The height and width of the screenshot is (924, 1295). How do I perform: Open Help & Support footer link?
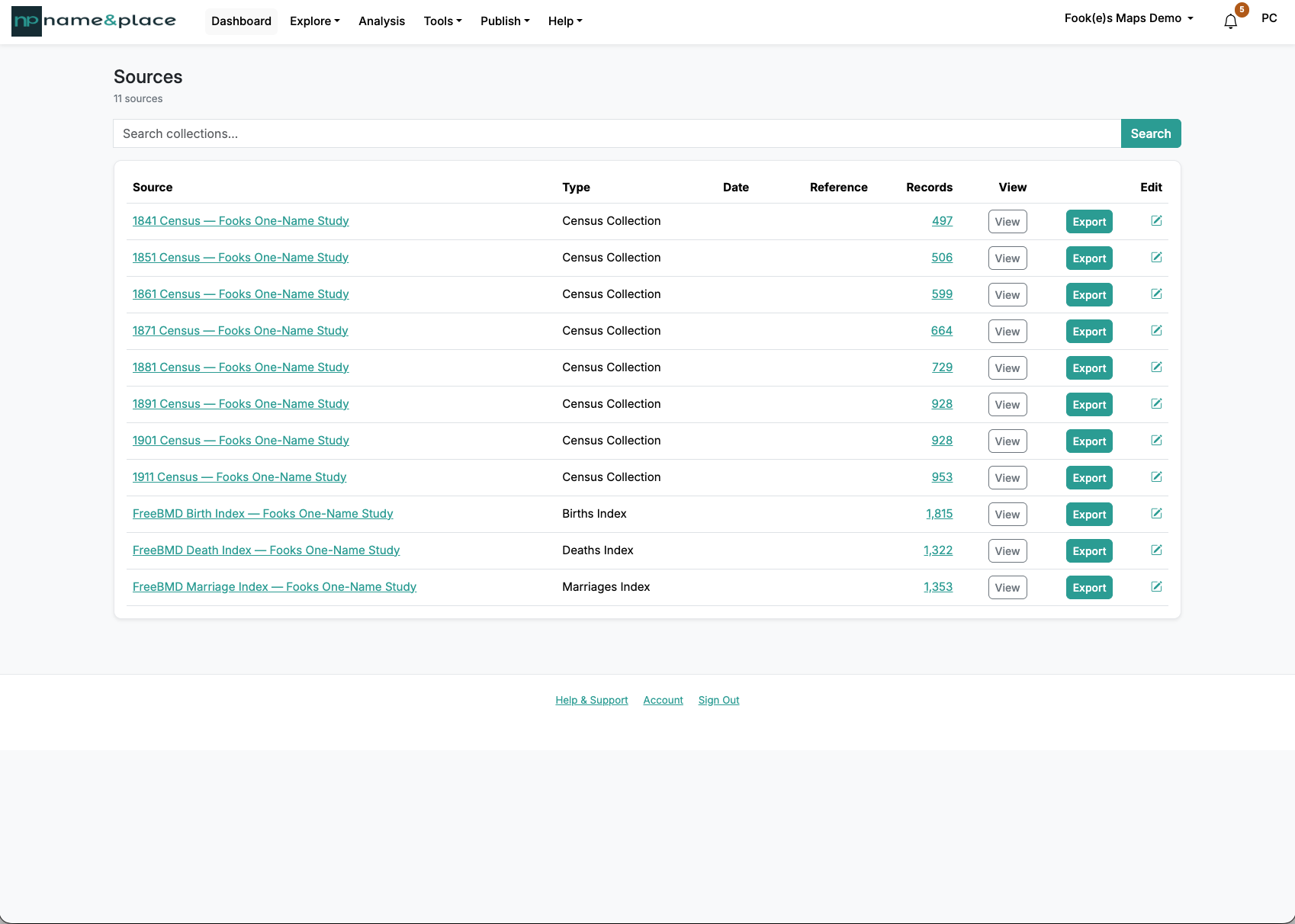coord(592,700)
